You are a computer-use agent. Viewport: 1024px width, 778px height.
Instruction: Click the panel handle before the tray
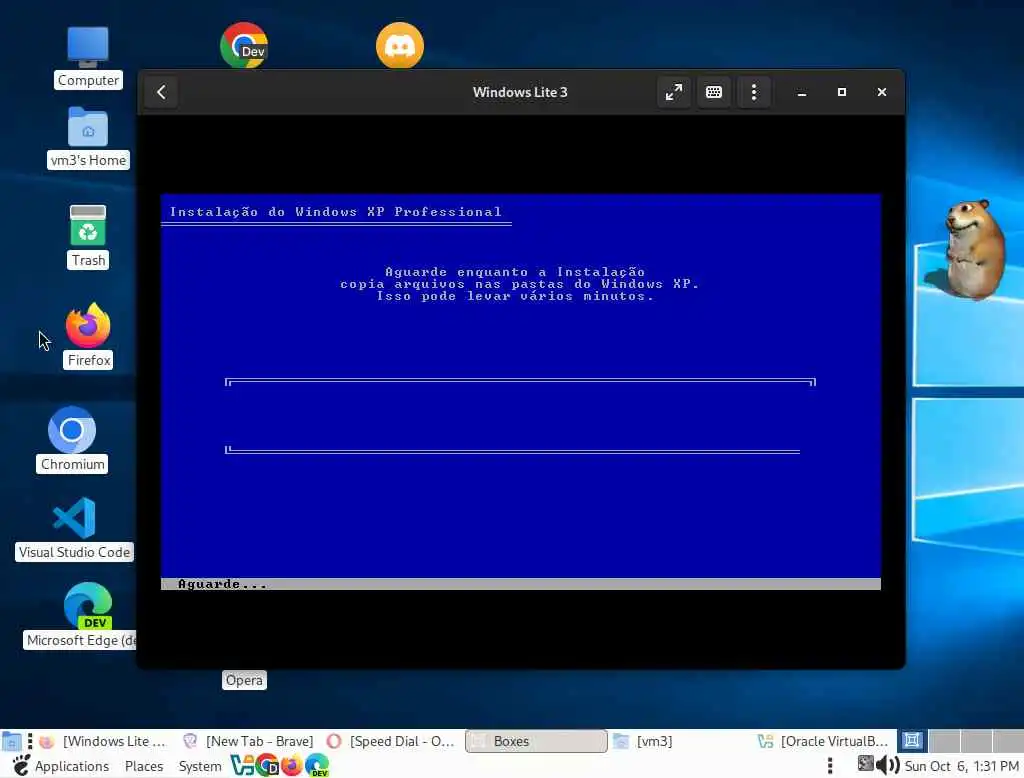829,766
